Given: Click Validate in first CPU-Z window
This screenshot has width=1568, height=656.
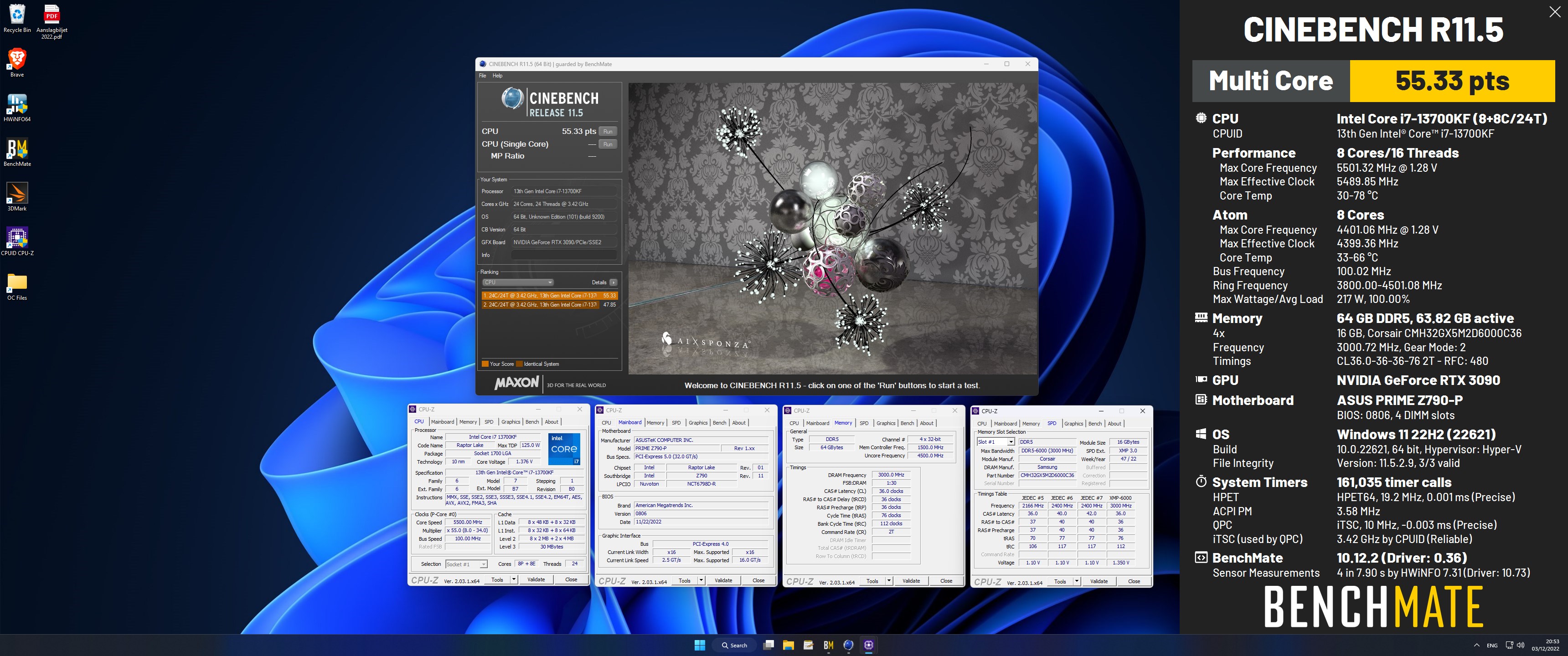Looking at the screenshot, I should pyautogui.click(x=536, y=579).
